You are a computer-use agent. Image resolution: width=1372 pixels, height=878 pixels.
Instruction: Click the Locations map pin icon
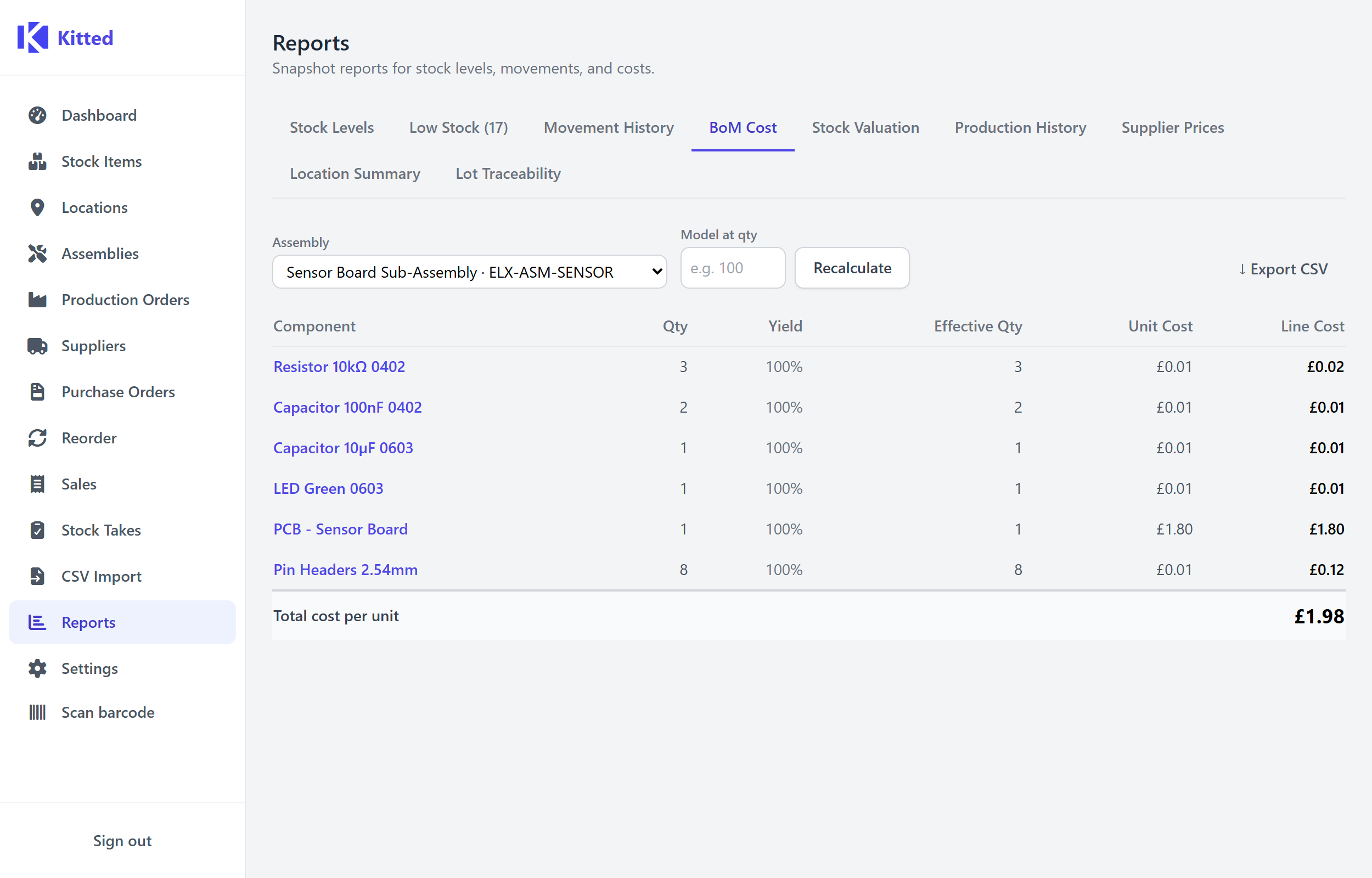point(37,207)
